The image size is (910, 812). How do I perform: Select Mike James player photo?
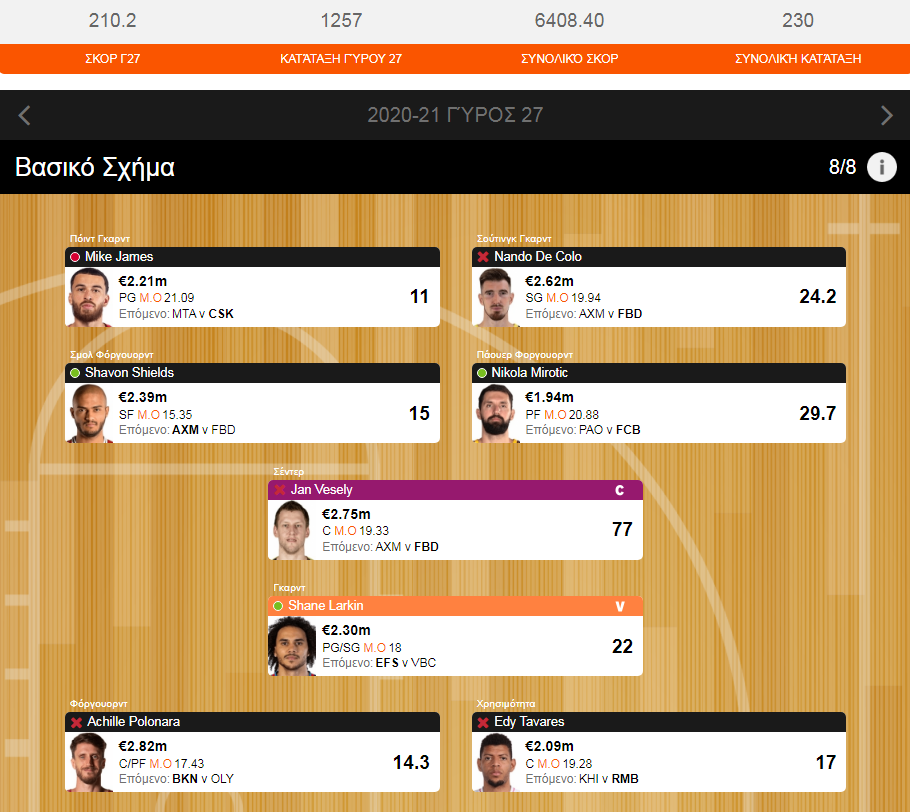pos(89,297)
